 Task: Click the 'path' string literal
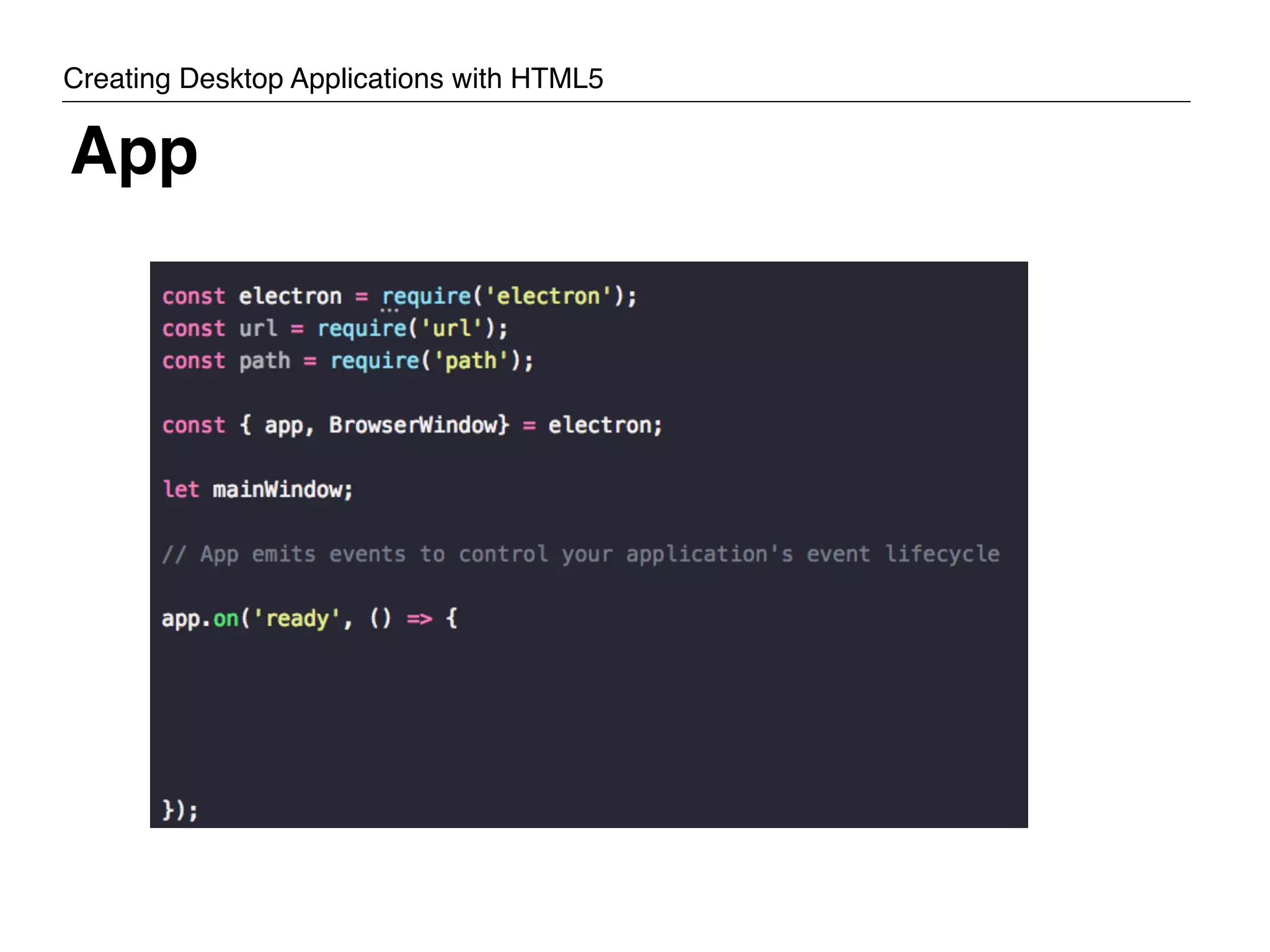471,361
